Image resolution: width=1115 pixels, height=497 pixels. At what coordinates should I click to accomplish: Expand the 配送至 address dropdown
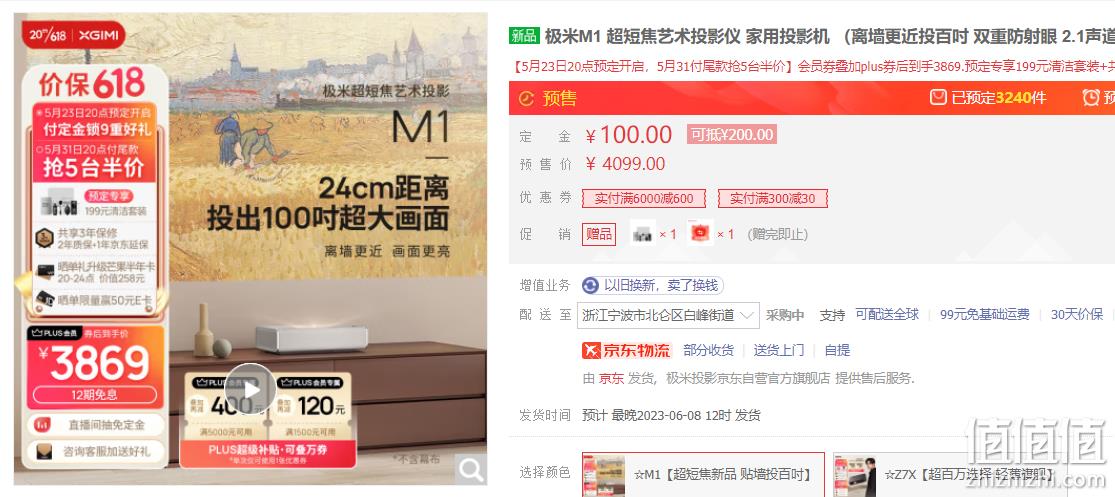[x=668, y=315]
